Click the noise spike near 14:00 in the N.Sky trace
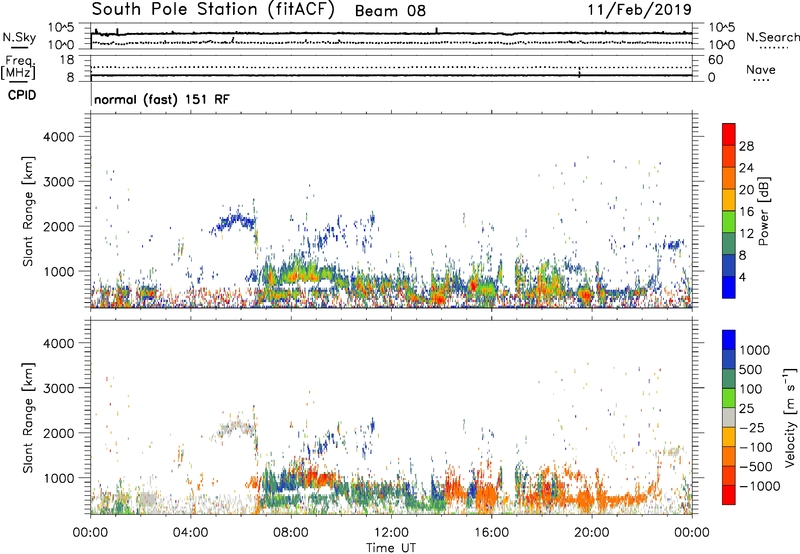Screen dimensions: 800x554 pyautogui.click(x=437, y=30)
